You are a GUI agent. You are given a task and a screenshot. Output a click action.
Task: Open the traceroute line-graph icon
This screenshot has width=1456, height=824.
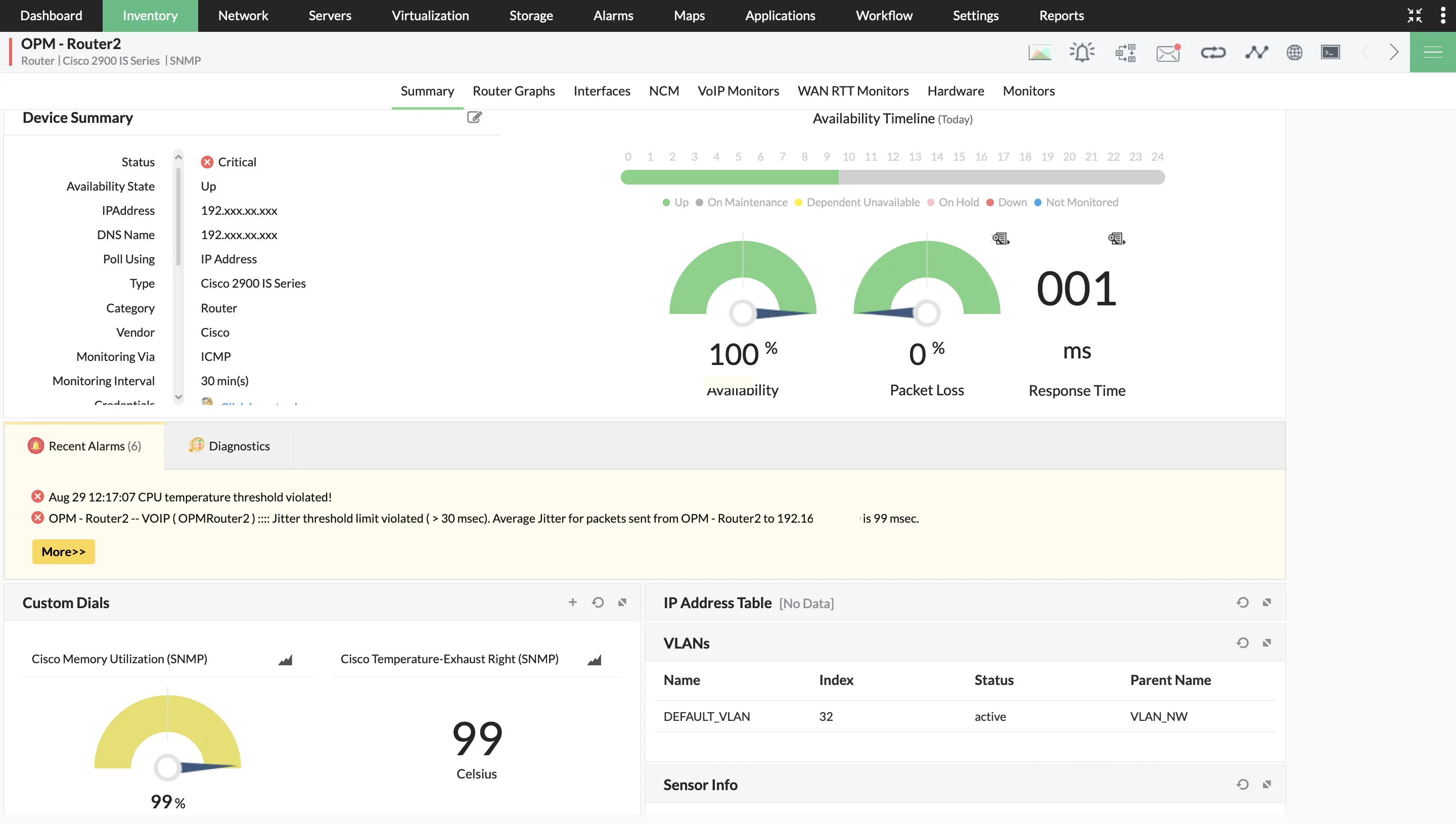[x=1256, y=53]
